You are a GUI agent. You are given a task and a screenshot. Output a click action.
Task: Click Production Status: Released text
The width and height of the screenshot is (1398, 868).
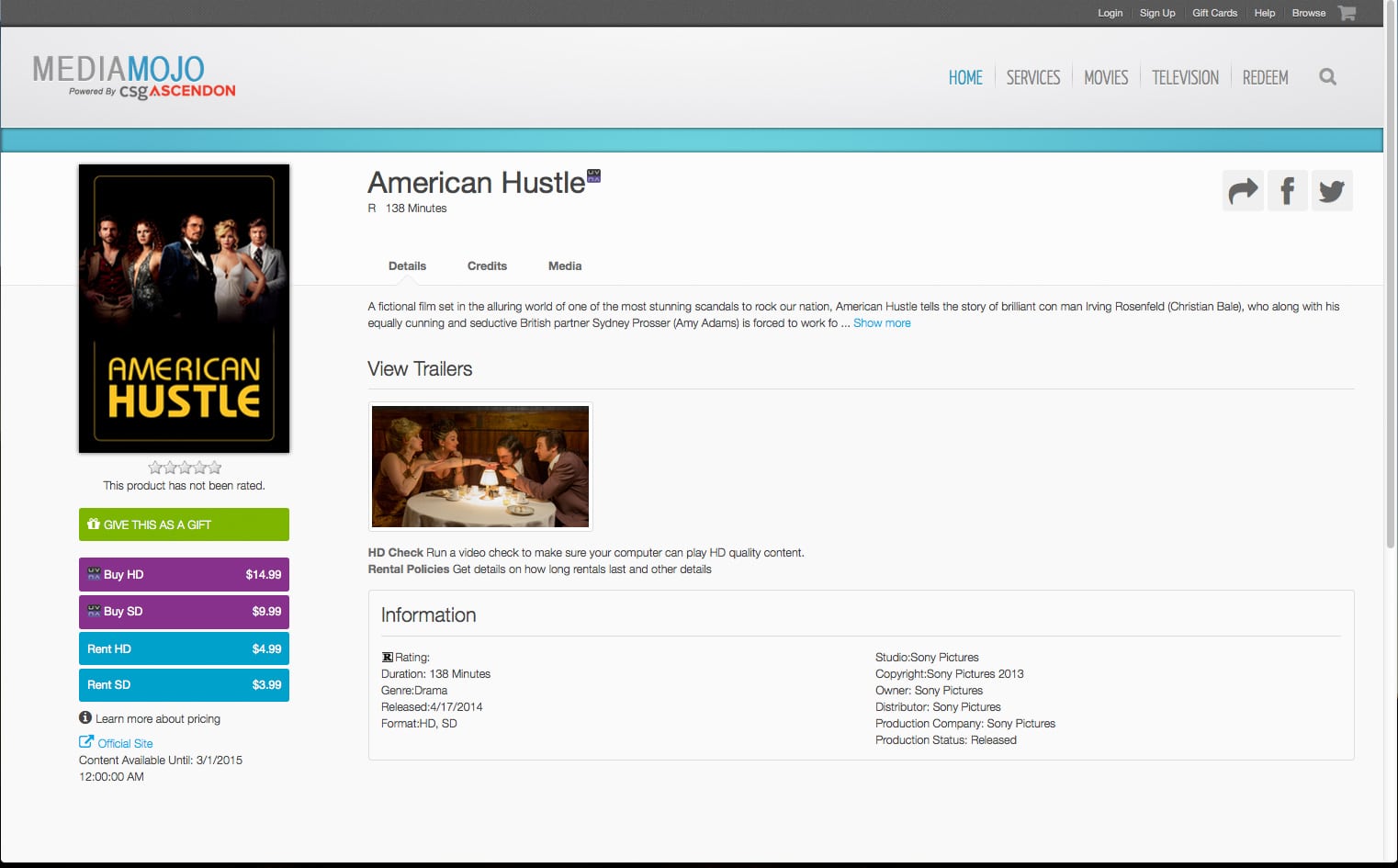click(946, 740)
